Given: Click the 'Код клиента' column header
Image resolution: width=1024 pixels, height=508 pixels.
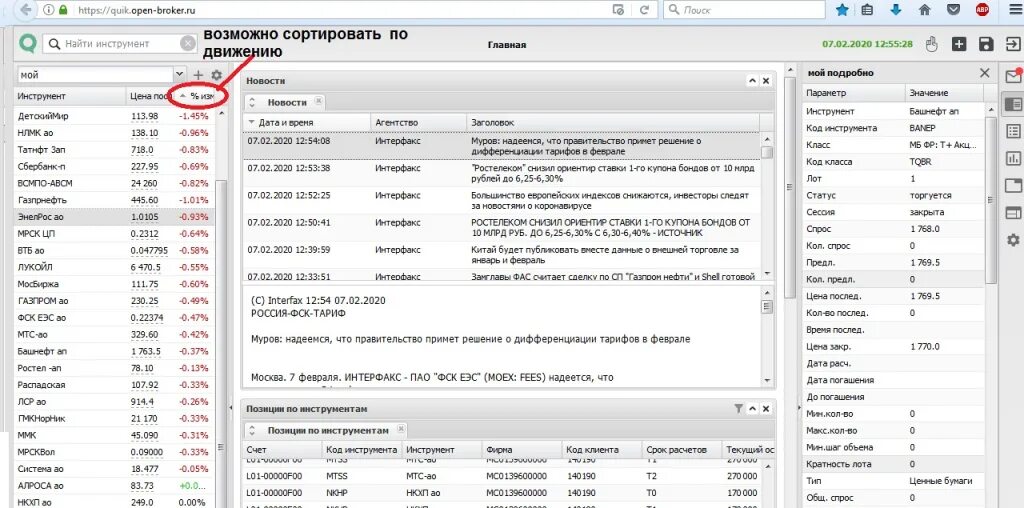Looking at the screenshot, I should (601, 450).
